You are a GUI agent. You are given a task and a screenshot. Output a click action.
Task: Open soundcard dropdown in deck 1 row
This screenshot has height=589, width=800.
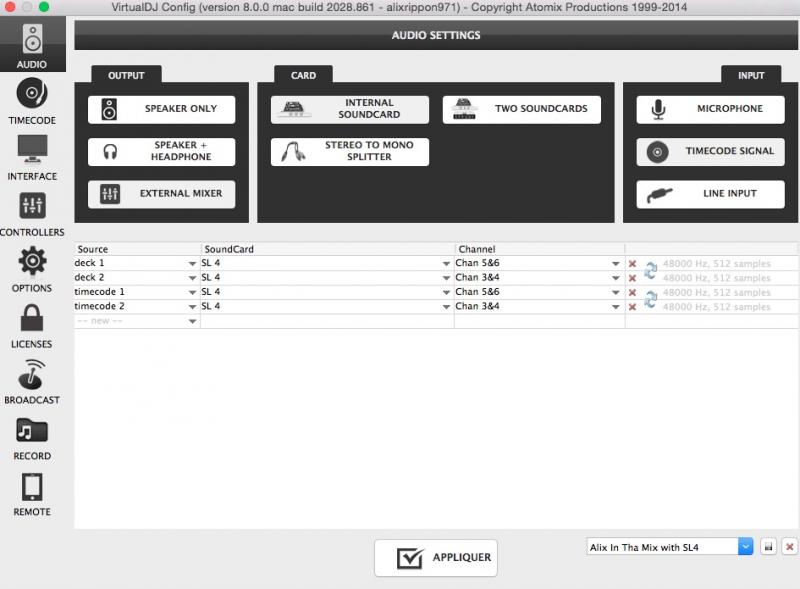(446, 263)
